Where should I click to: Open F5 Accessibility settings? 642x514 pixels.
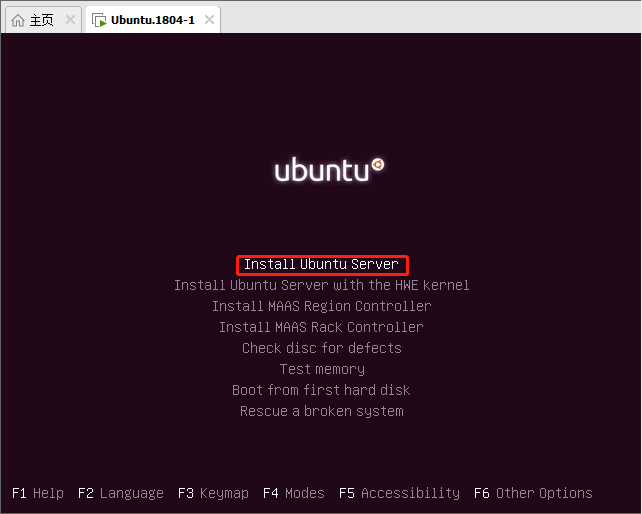[399, 493]
